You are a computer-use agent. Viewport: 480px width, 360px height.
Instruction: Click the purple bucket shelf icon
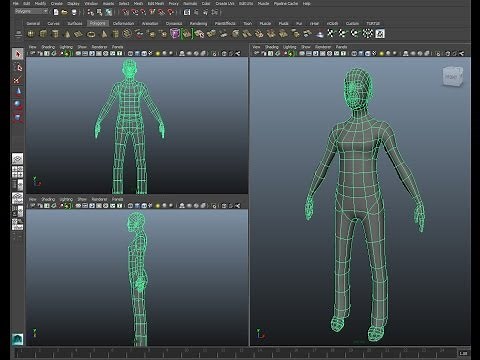click(x=174, y=33)
